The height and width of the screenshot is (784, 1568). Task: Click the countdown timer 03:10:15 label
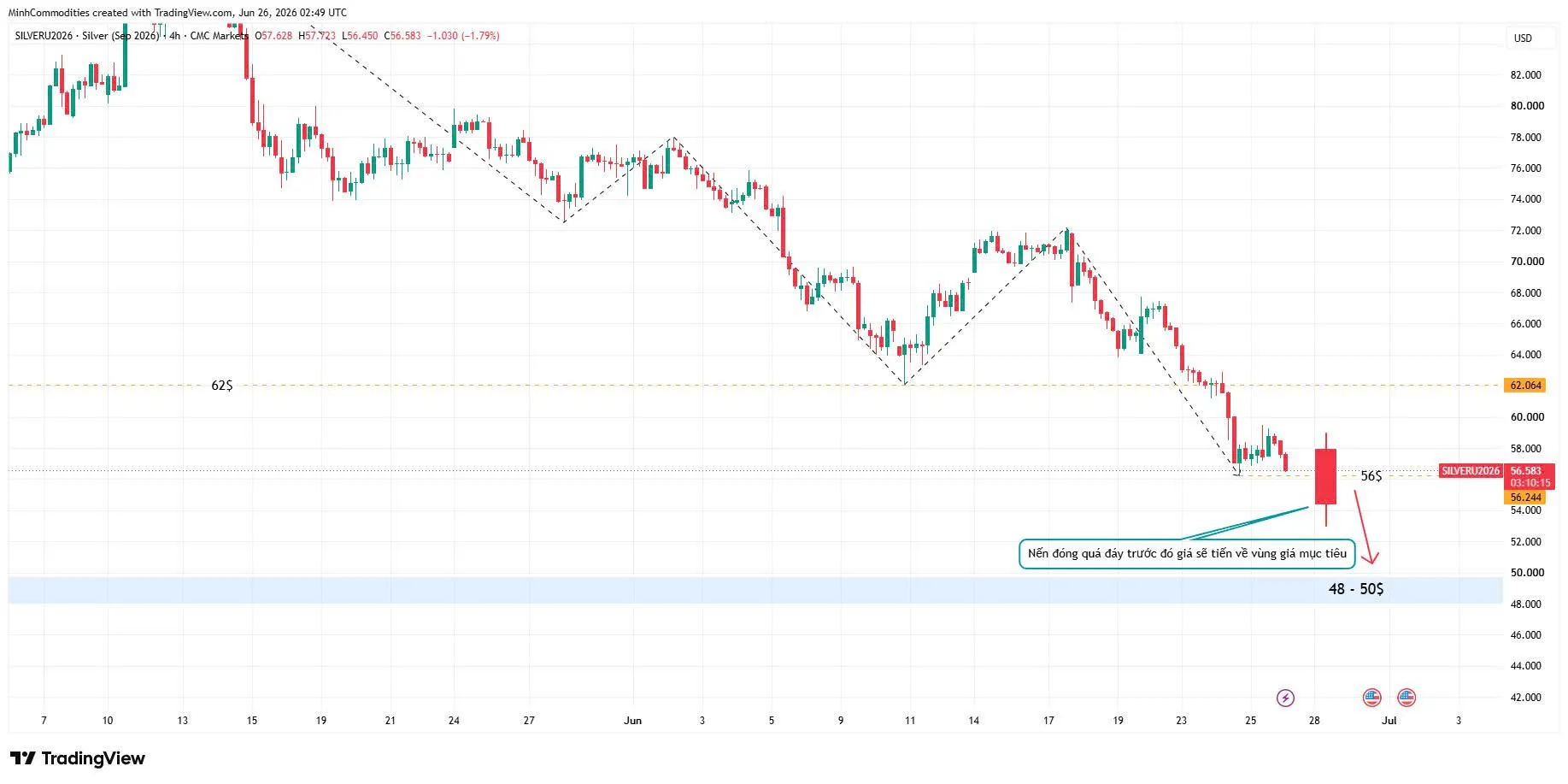coord(1530,483)
